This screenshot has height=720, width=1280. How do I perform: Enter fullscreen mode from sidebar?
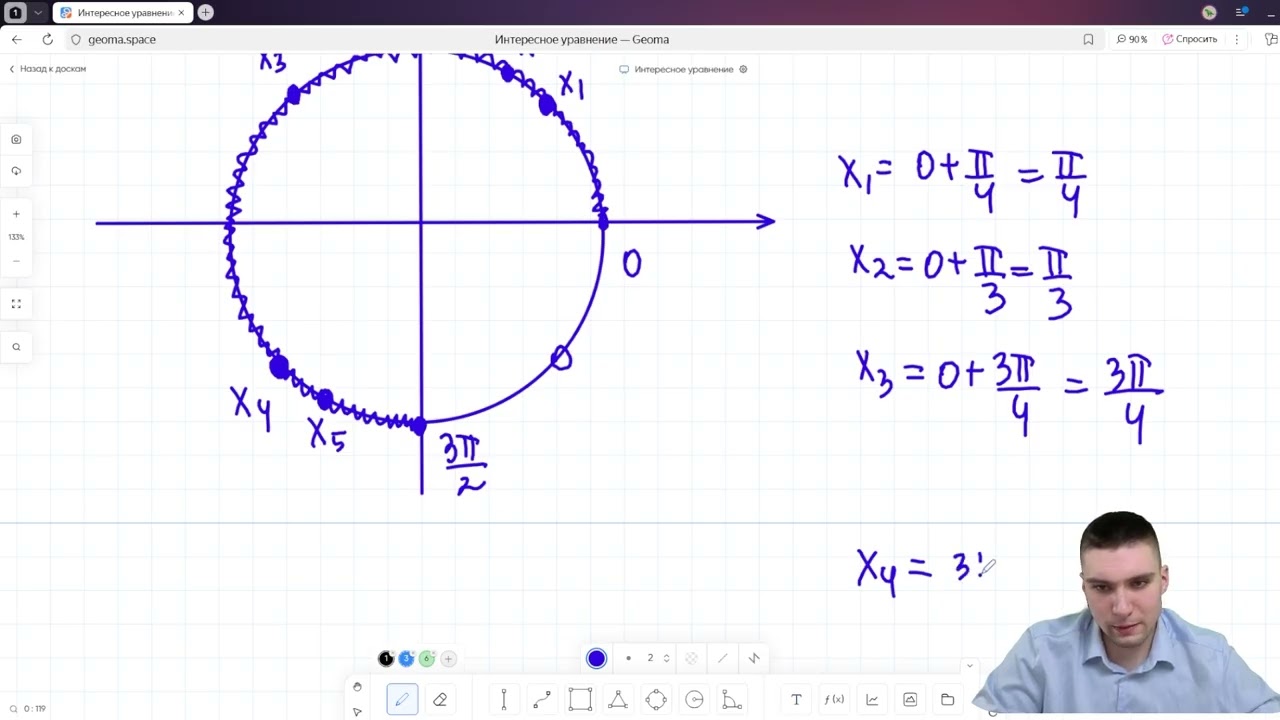16,304
